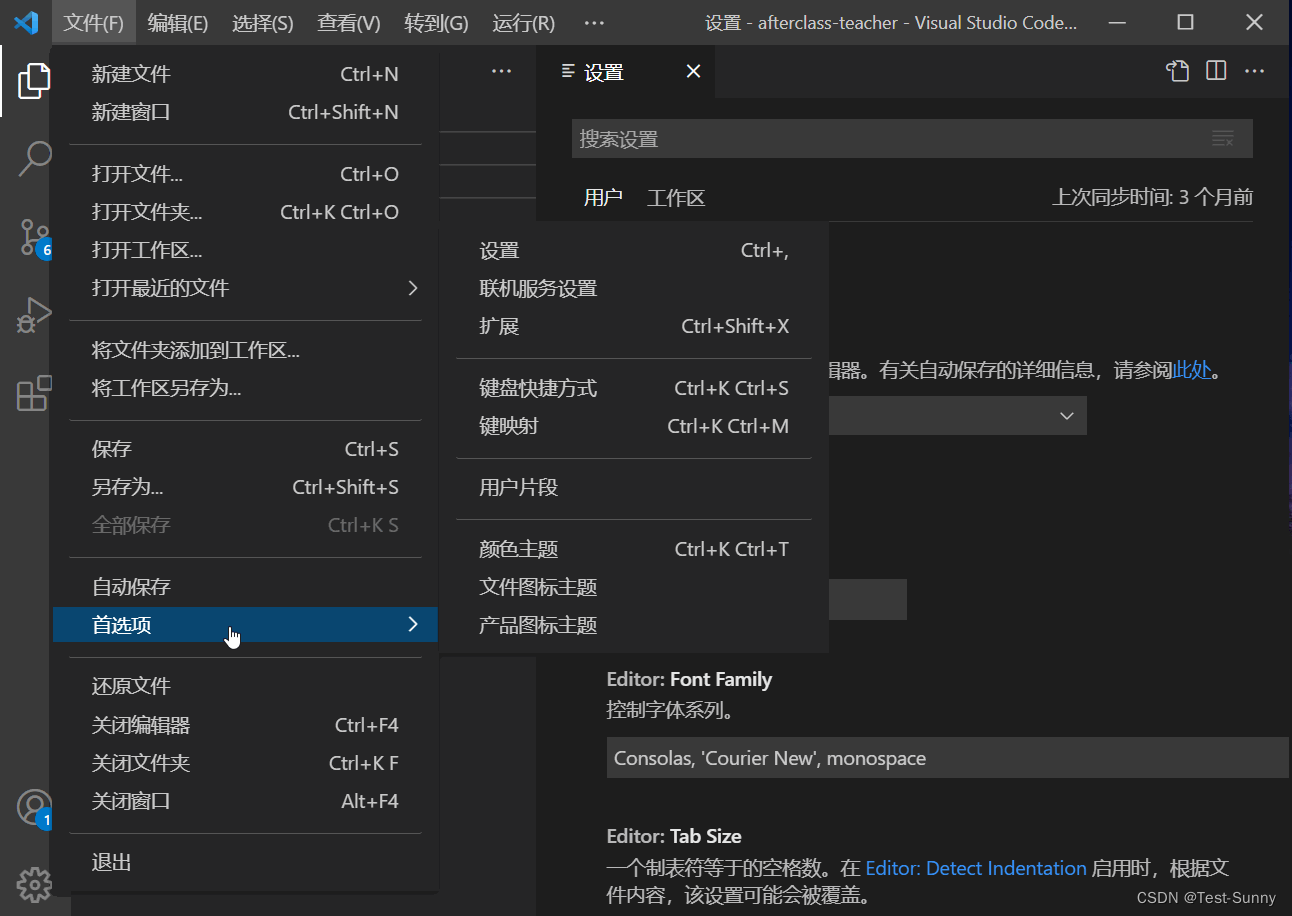Choose 文件图标主题 from submenu
This screenshot has width=1292, height=916.
coord(634,587)
